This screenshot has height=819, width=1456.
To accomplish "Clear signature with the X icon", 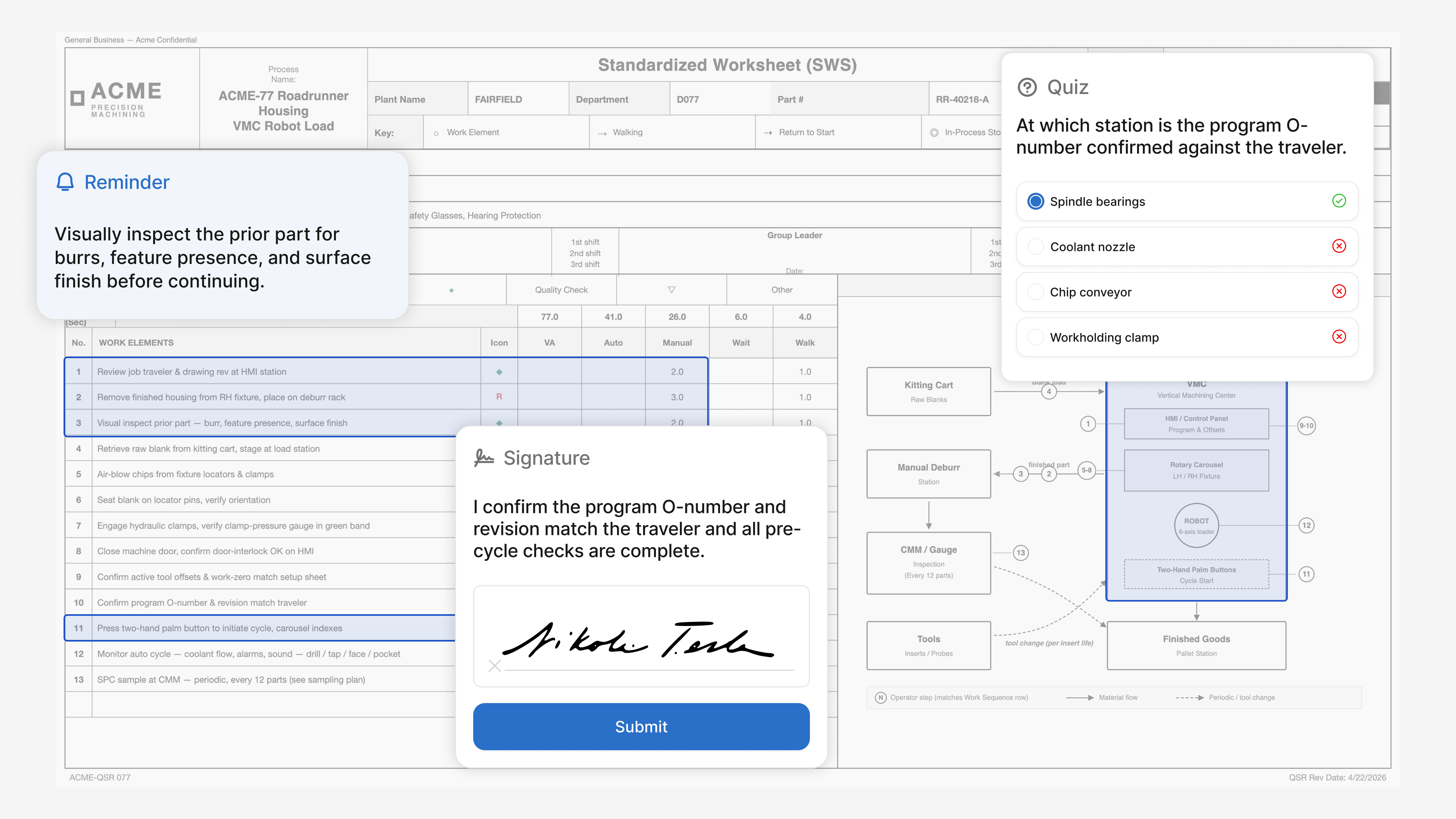I will pyautogui.click(x=494, y=666).
